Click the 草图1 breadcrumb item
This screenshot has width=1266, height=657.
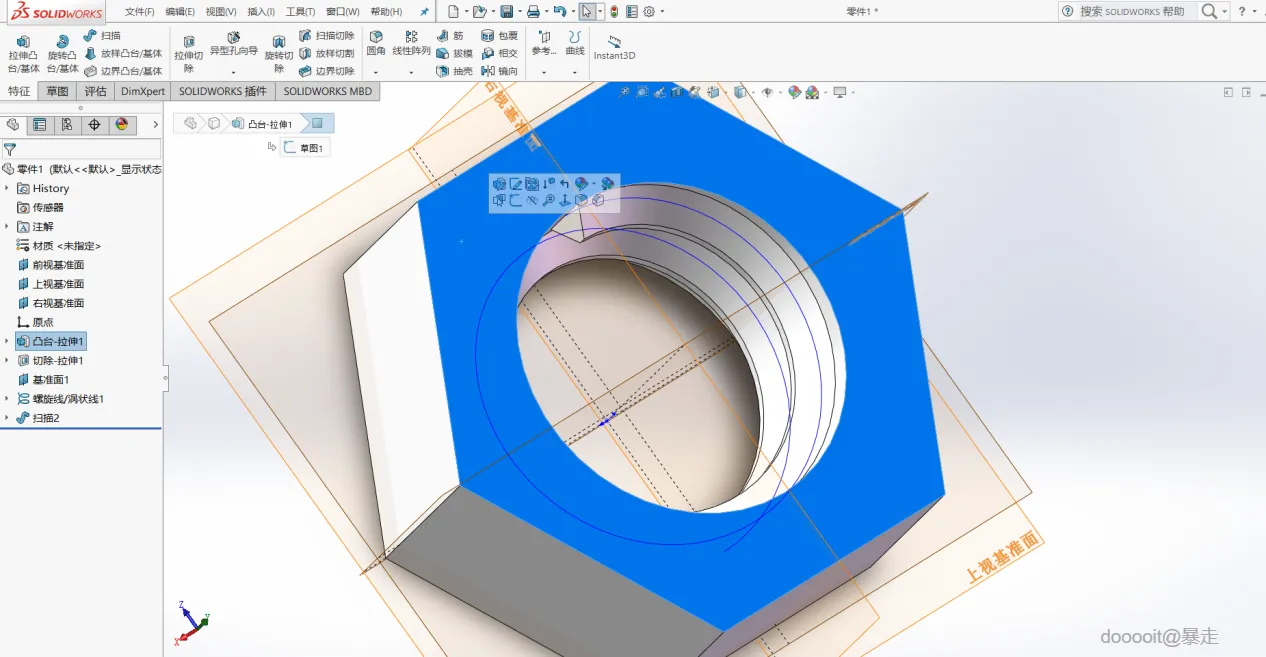click(305, 148)
